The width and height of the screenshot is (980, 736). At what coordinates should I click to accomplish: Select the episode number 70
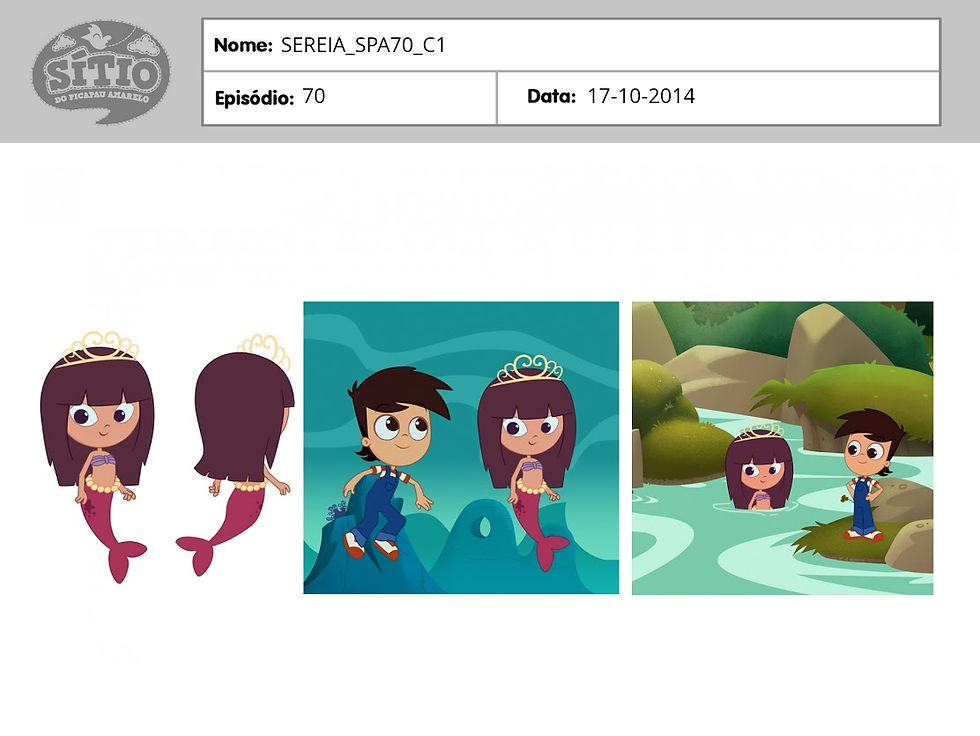pyautogui.click(x=314, y=96)
